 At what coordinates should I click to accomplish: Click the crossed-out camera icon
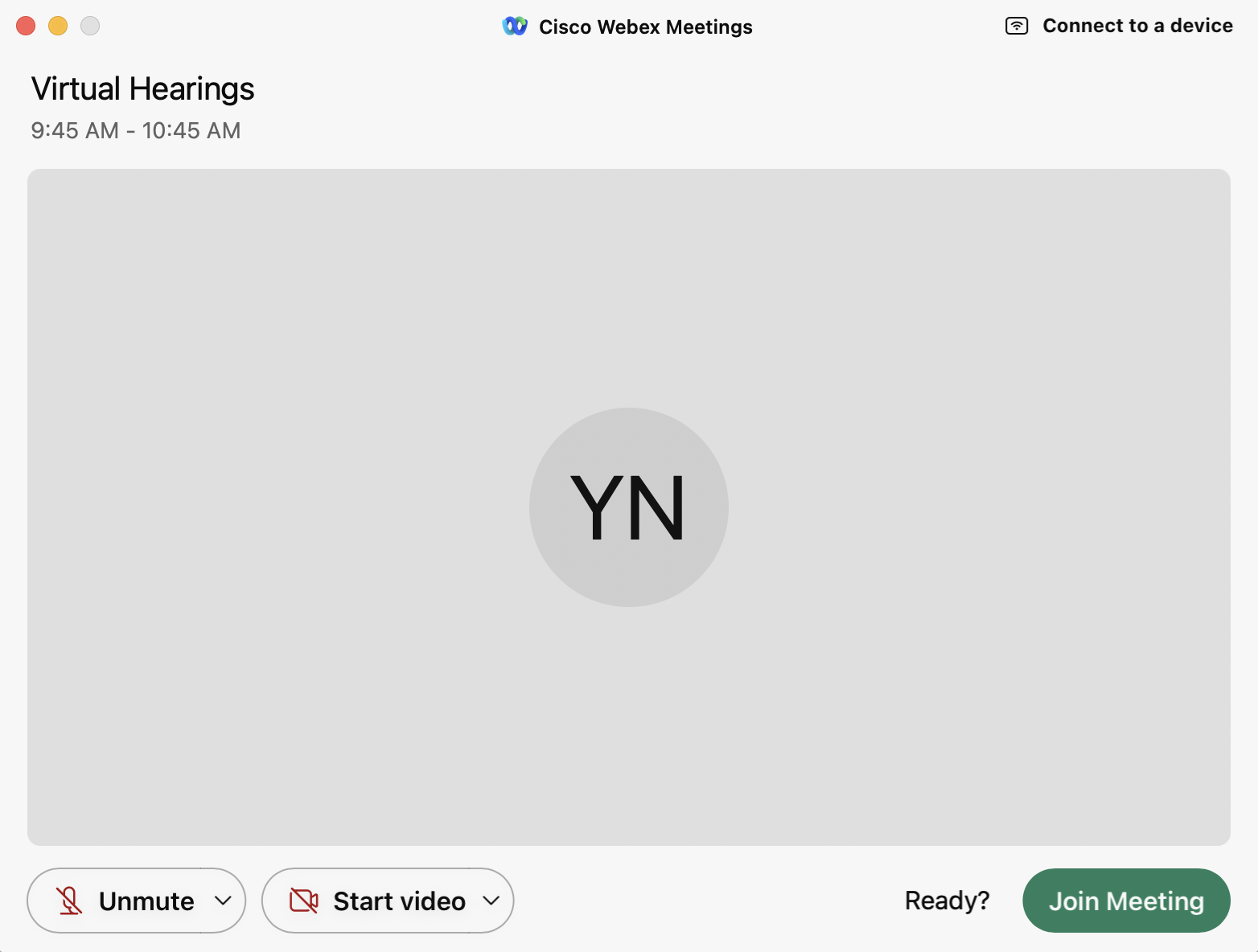(304, 901)
